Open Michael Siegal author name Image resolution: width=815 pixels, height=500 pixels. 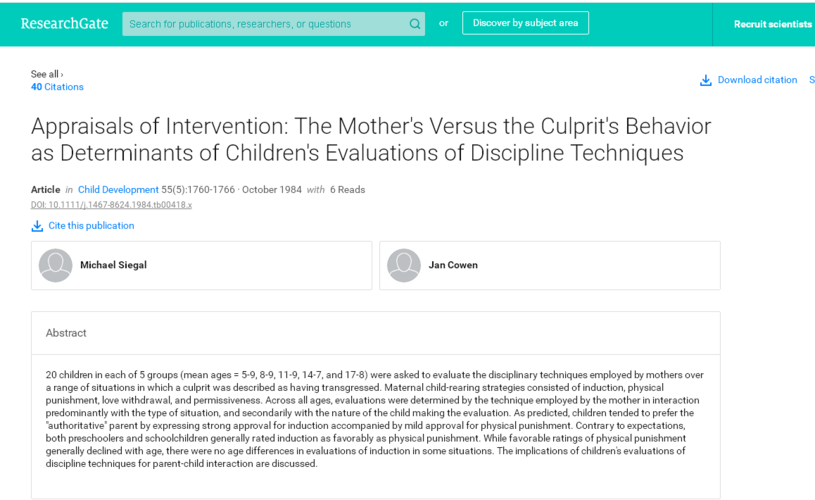pyautogui.click(x=113, y=265)
